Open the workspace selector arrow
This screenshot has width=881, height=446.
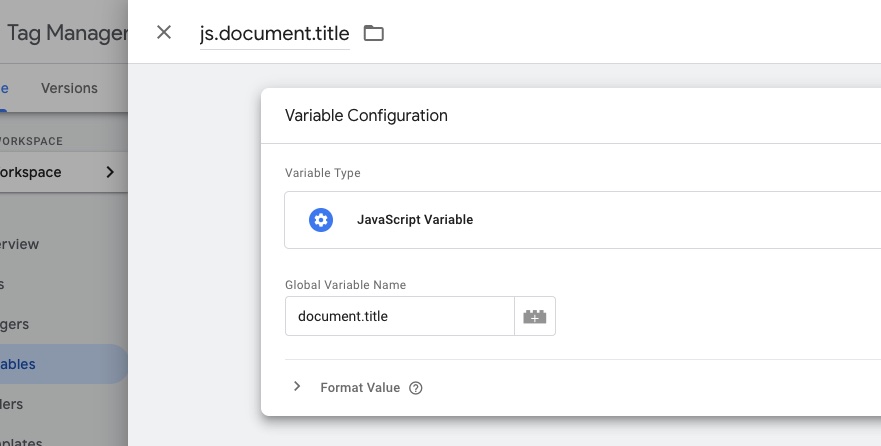coord(110,172)
